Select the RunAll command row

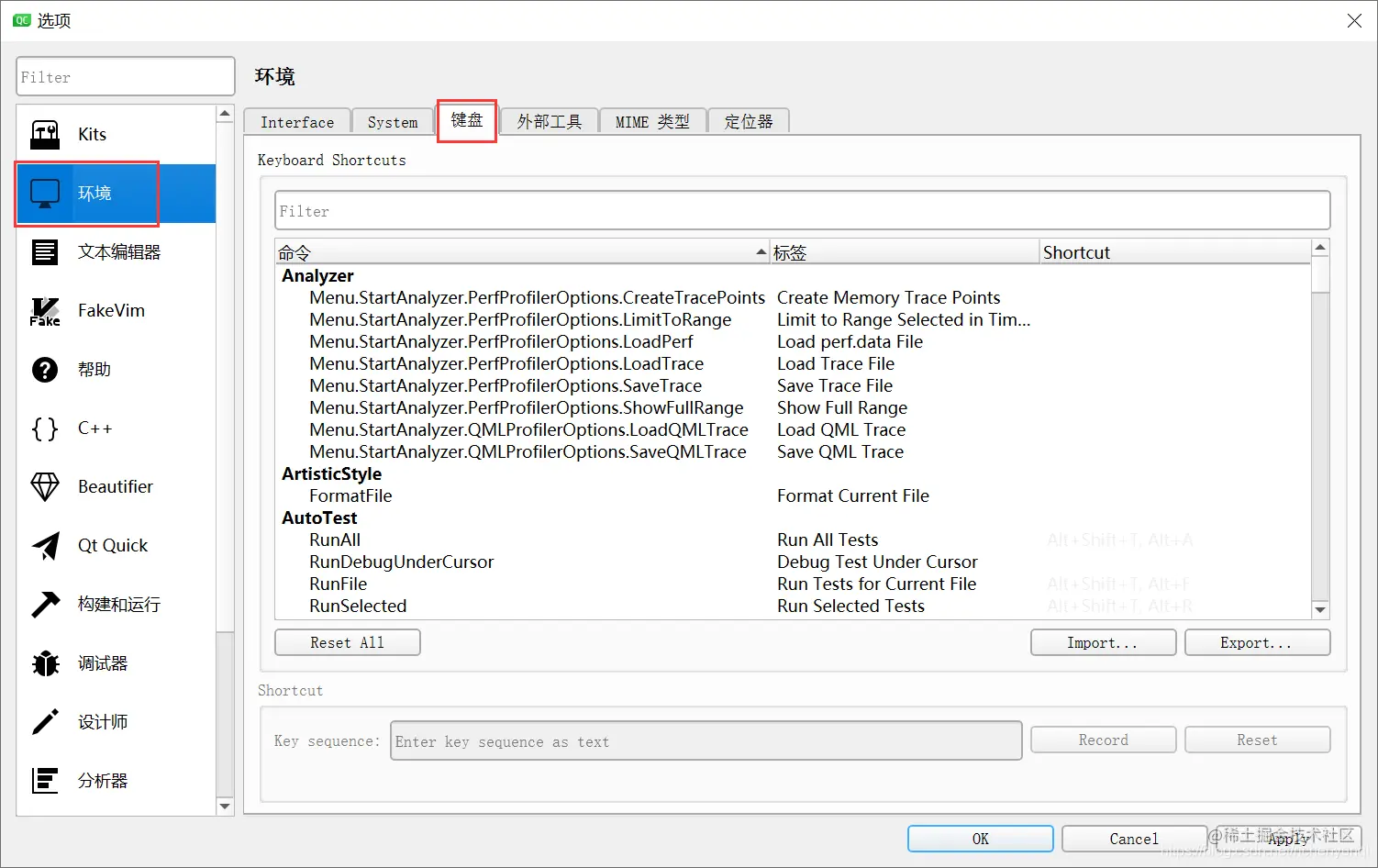[793, 540]
